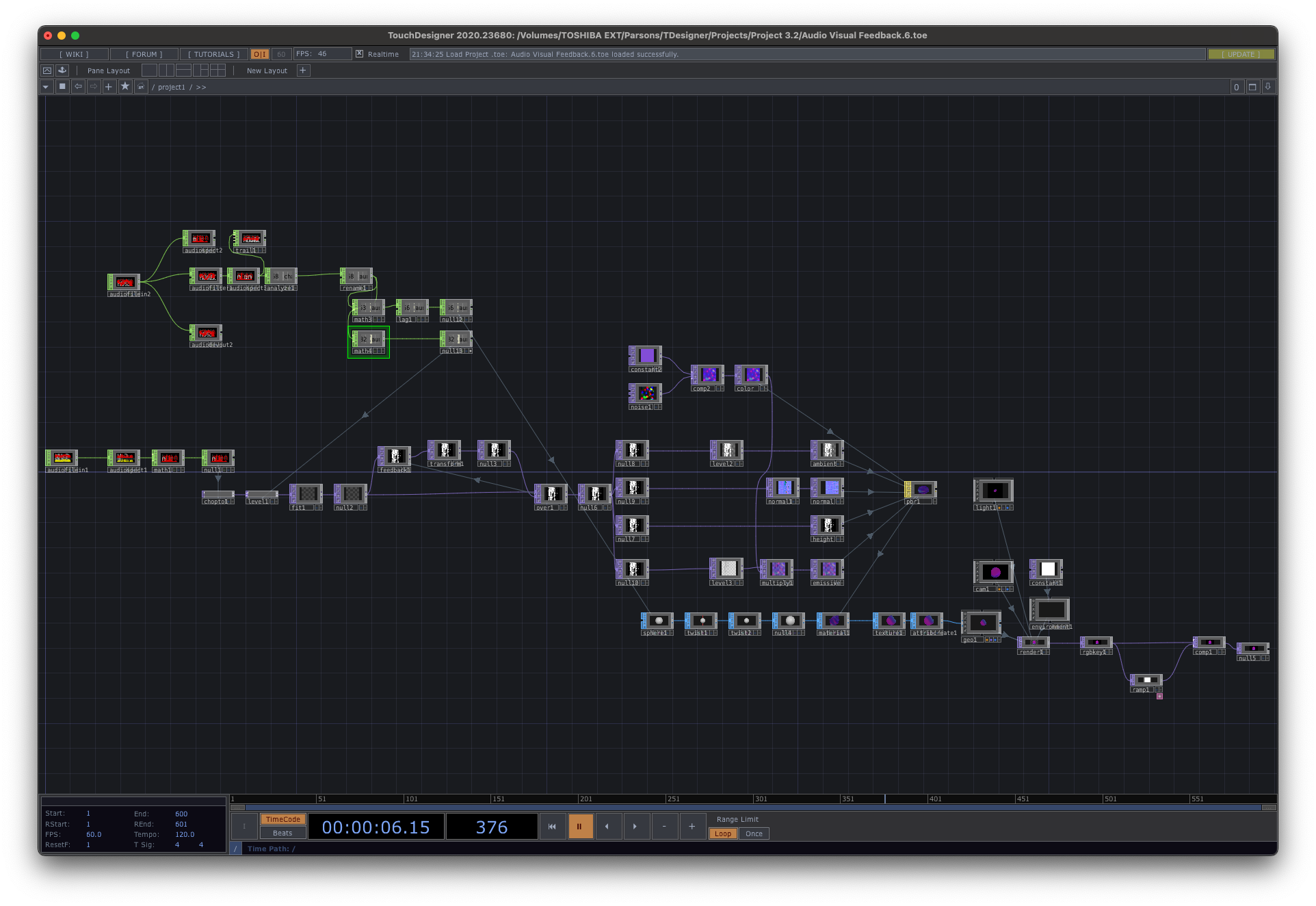The image size is (1316, 906).
Task: Open the network depth dropdown at top right
Action: tap(1236, 87)
